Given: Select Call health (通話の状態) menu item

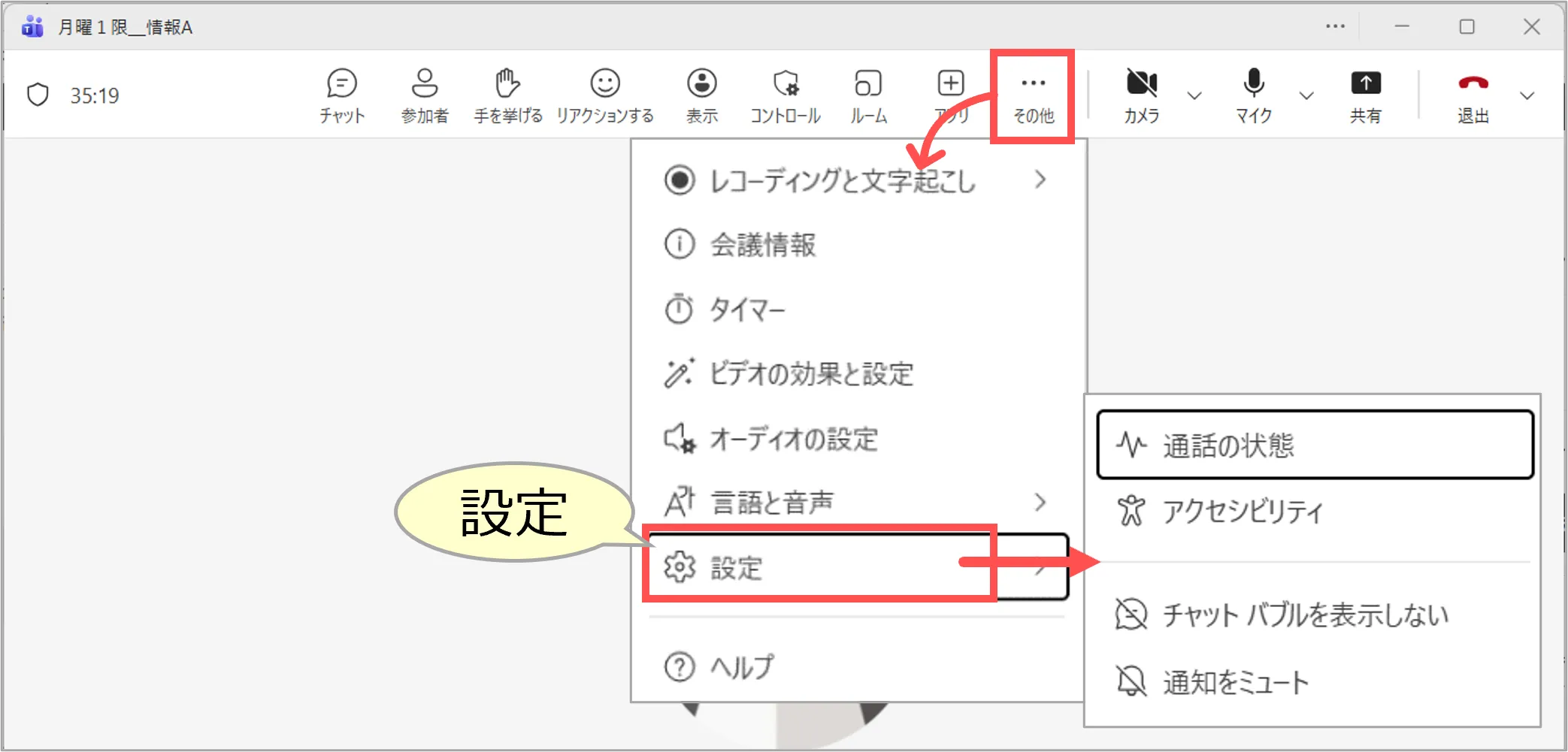Looking at the screenshot, I should click(x=1314, y=445).
